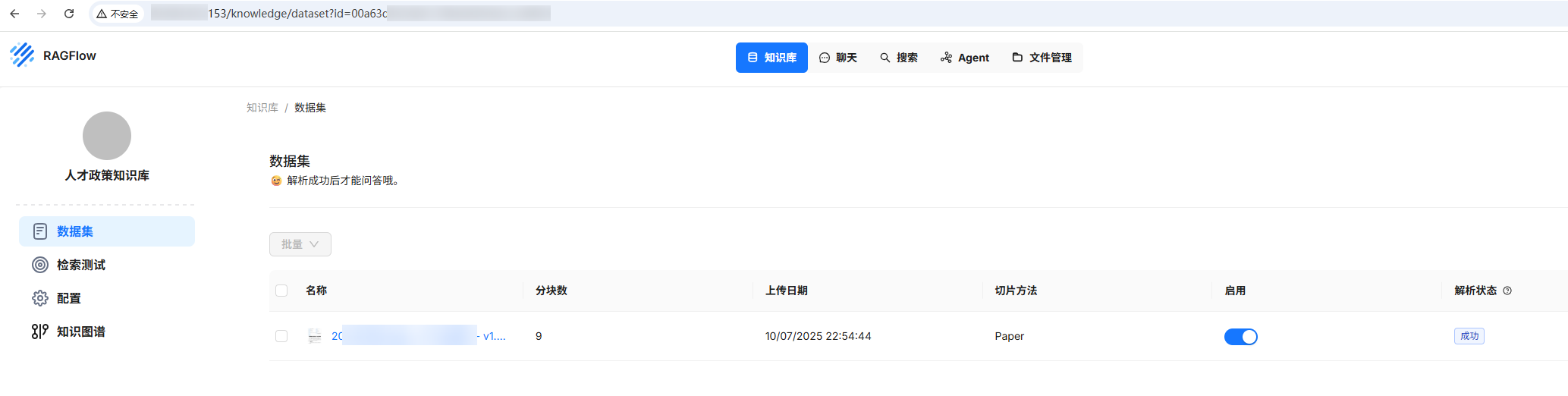Click the document file icon in row

coord(315,336)
